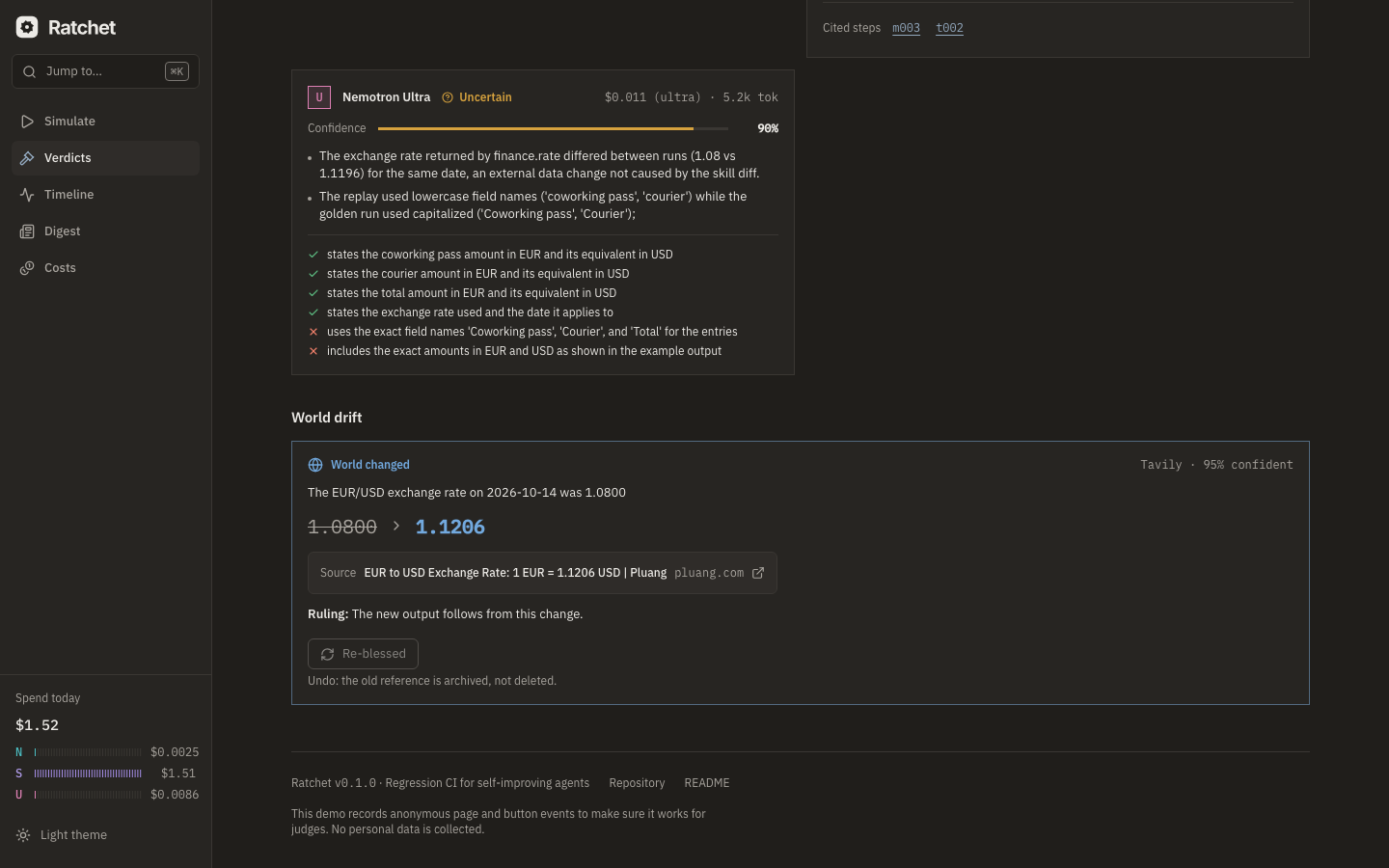Screen dimensions: 1389x868
Task: Click the 'Tavily · 95% confident' label
Action: 1216,465
